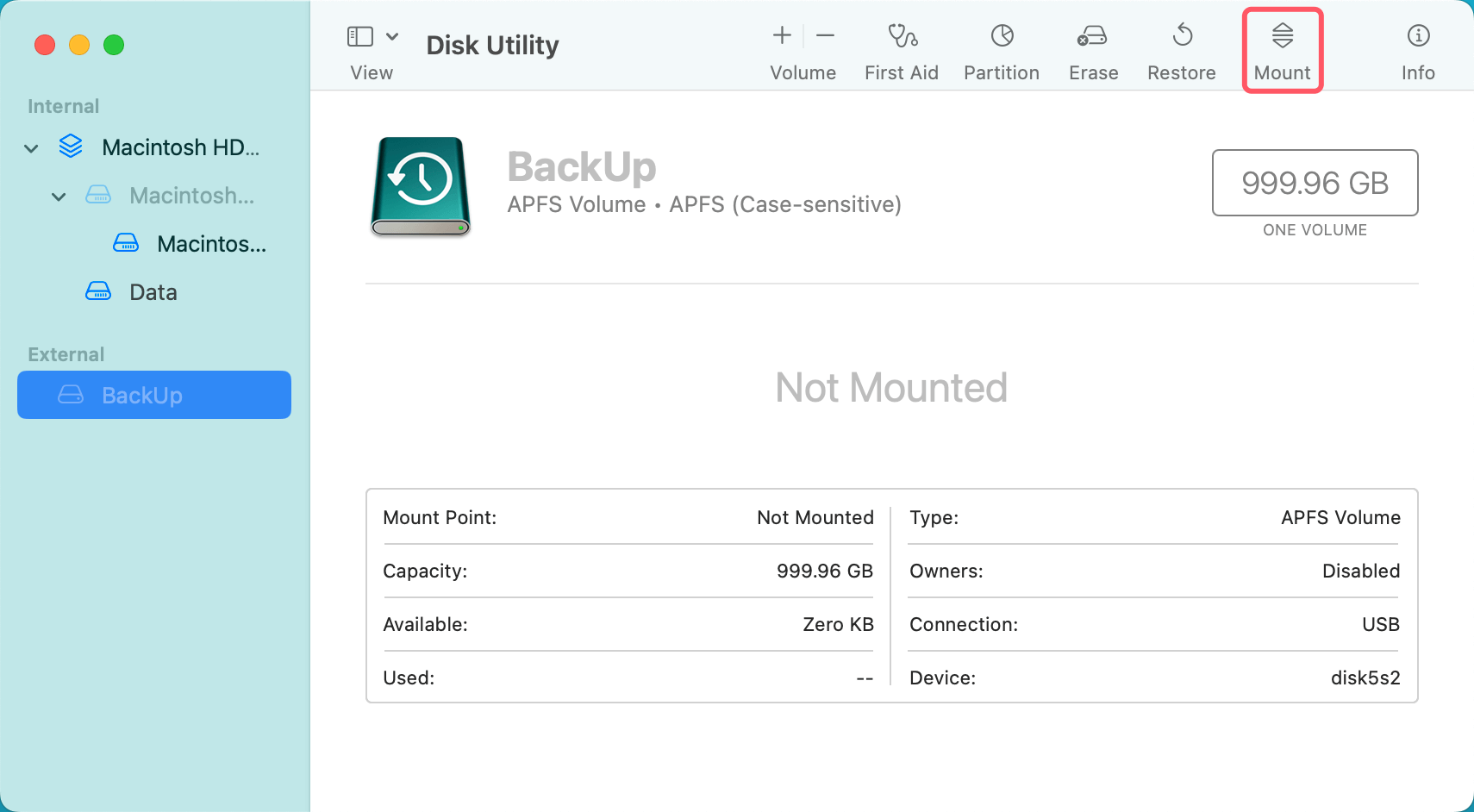
Task: Click the Mount toolbar icon
Action: click(1282, 36)
